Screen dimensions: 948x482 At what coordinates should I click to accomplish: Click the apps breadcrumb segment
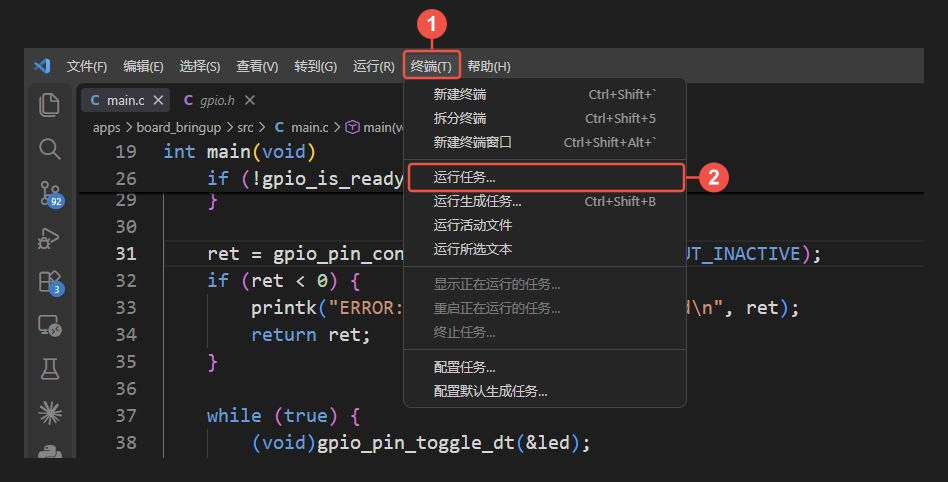coord(106,128)
